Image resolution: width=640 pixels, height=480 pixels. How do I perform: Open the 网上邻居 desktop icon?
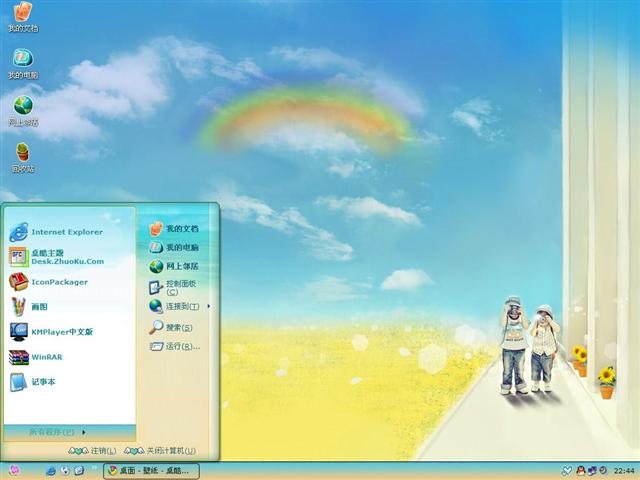pos(23,110)
